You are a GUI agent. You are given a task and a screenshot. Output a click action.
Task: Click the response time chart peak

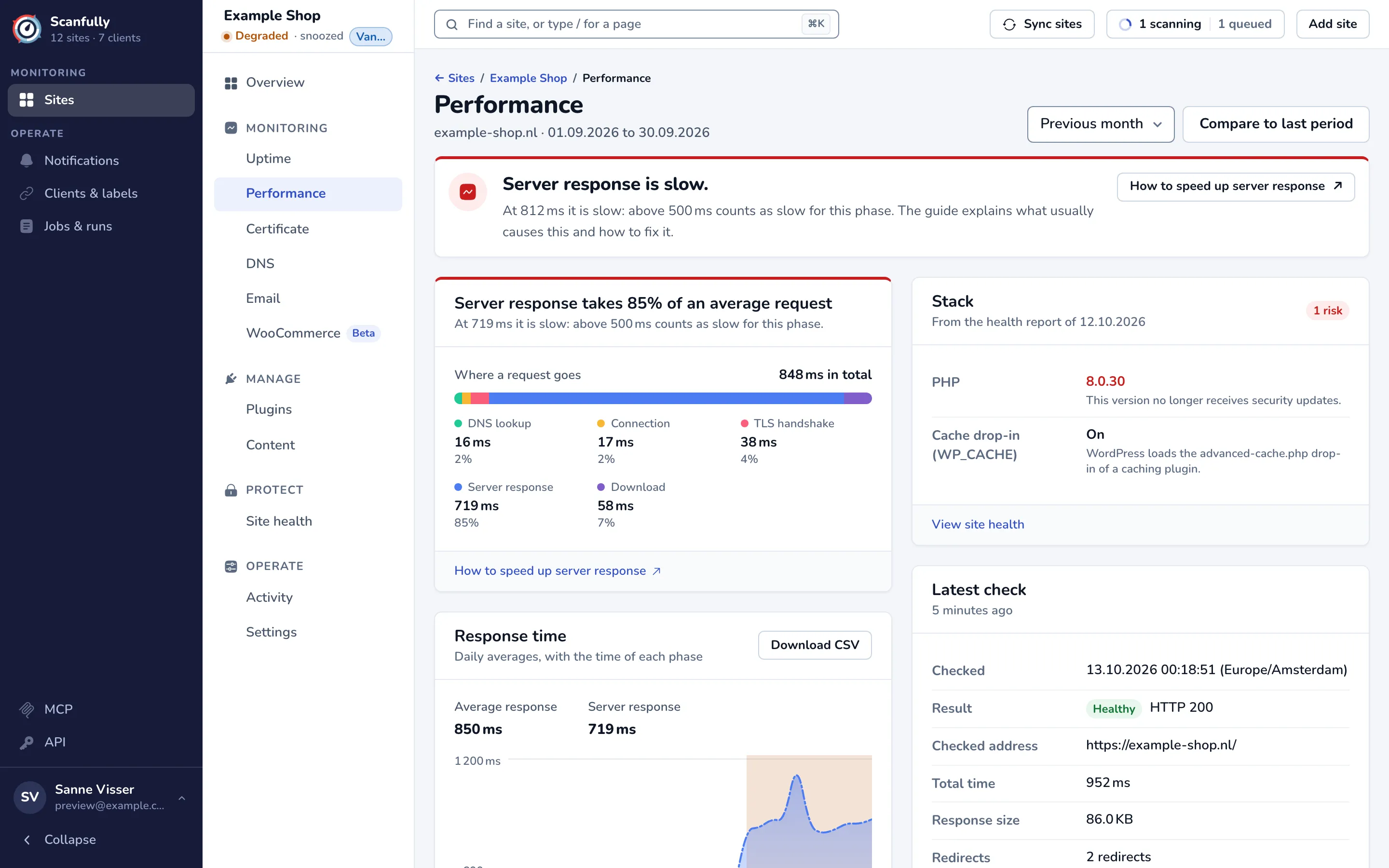797,777
